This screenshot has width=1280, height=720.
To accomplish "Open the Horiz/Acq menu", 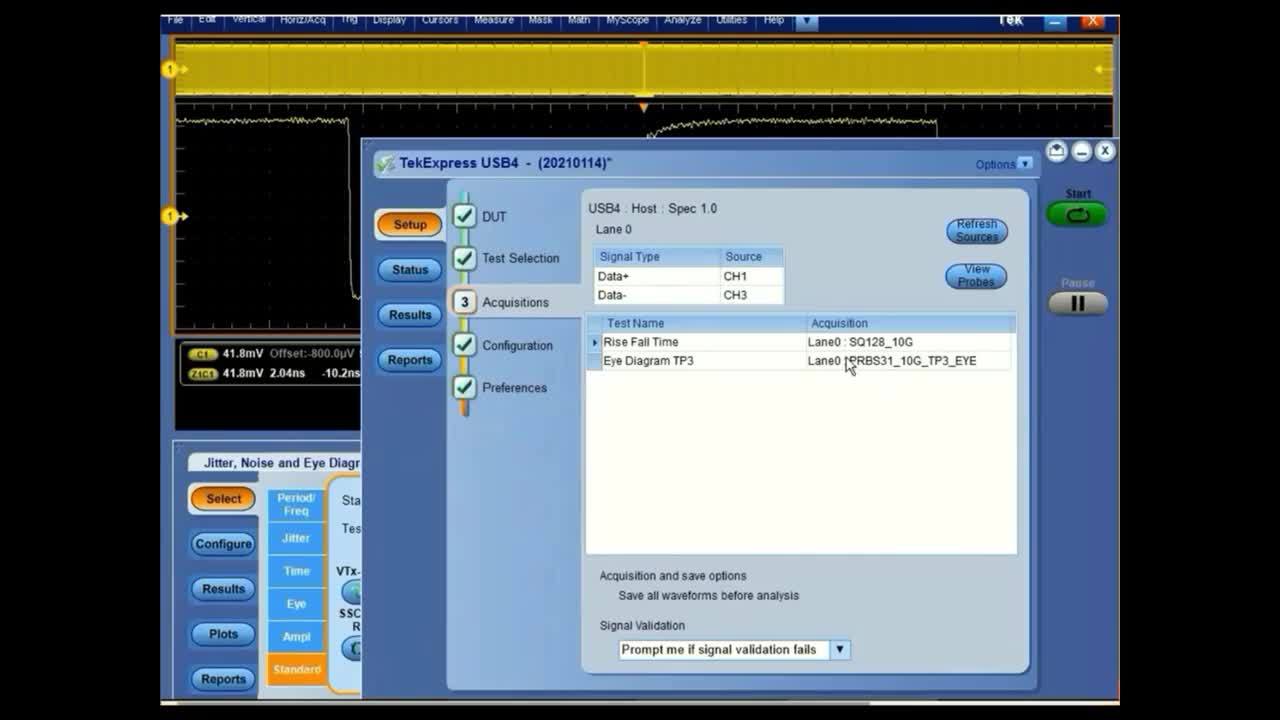I will coord(302,20).
